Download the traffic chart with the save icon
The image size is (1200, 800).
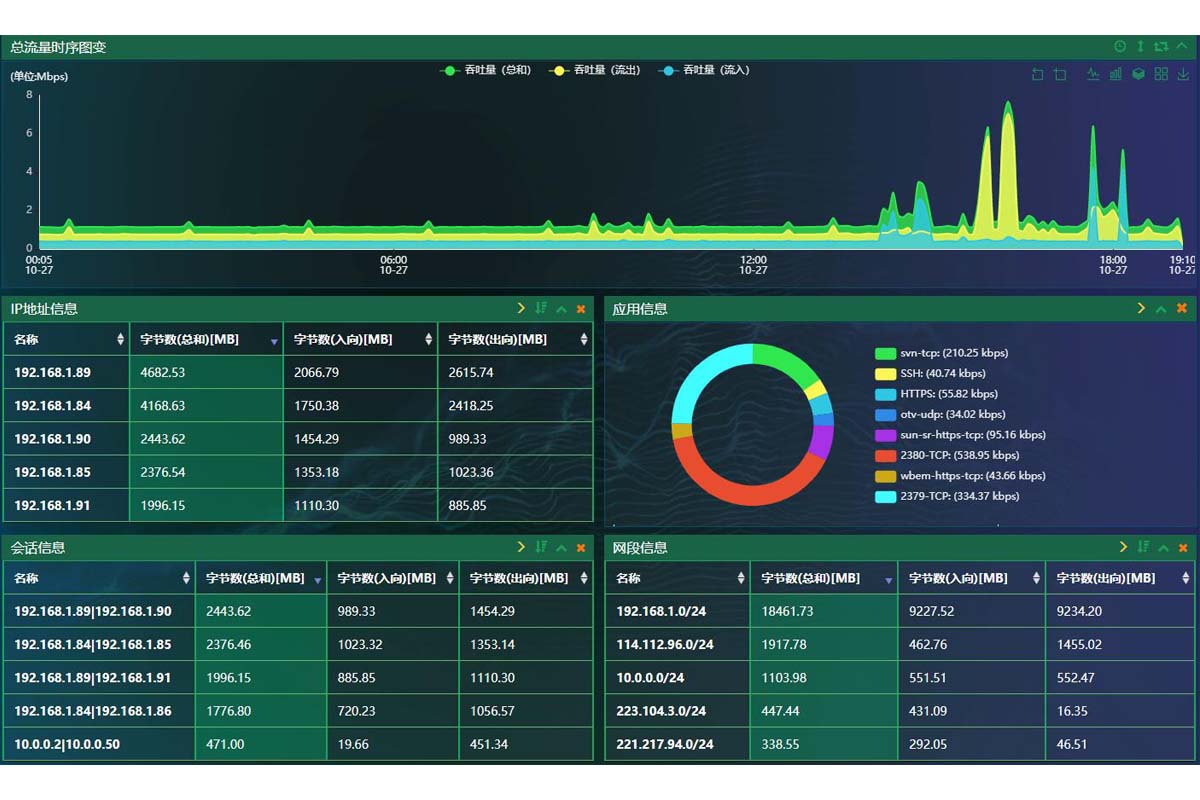coord(1184,74)
